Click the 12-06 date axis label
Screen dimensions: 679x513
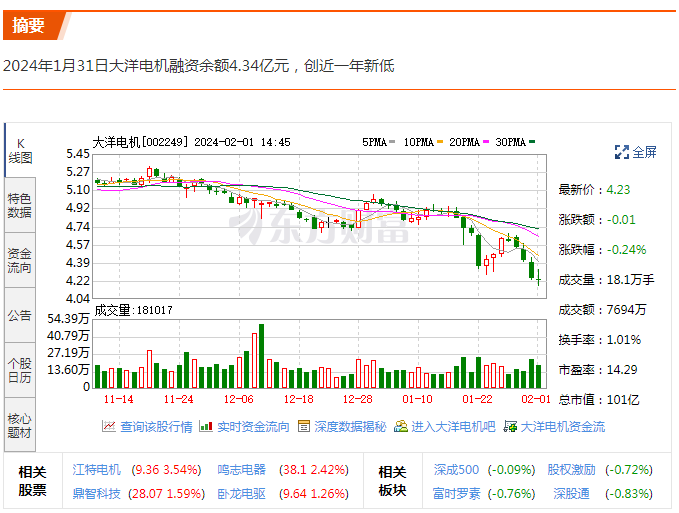point(239,399)
